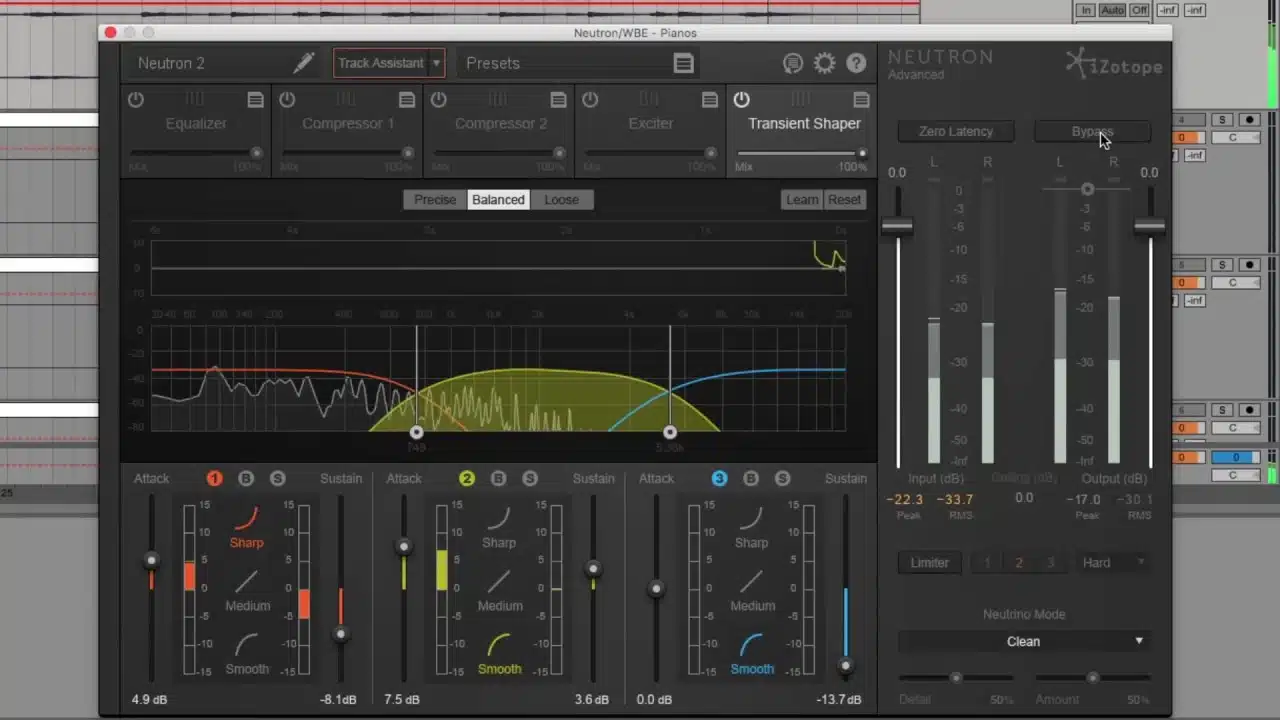The height and width of the screenshot is (720, 1280).
Task: Click the pencil icon next to Neutron 2
Action: coord(303,63)
